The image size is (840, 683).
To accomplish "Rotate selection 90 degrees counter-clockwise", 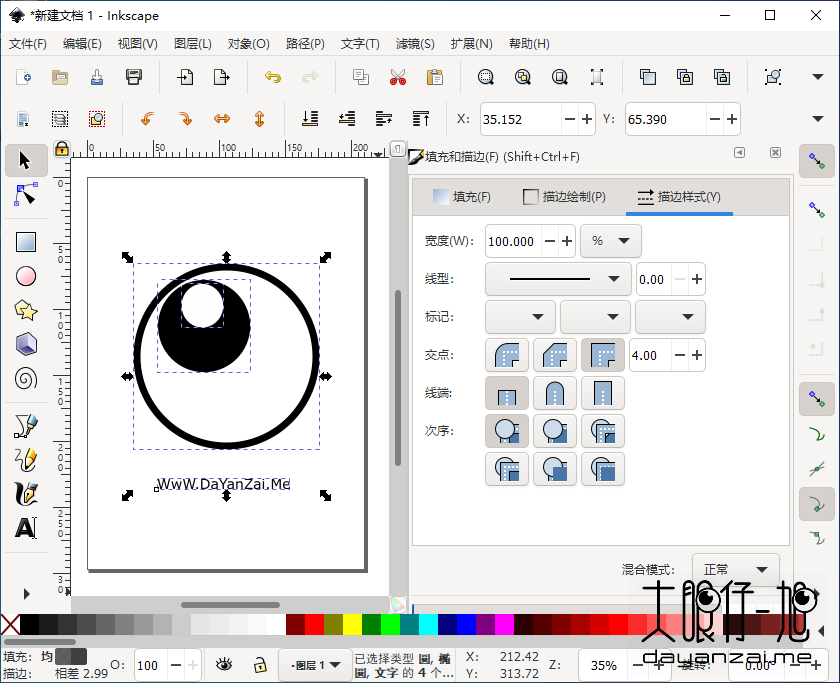I will pyautogui.click(x=147, y=118).
